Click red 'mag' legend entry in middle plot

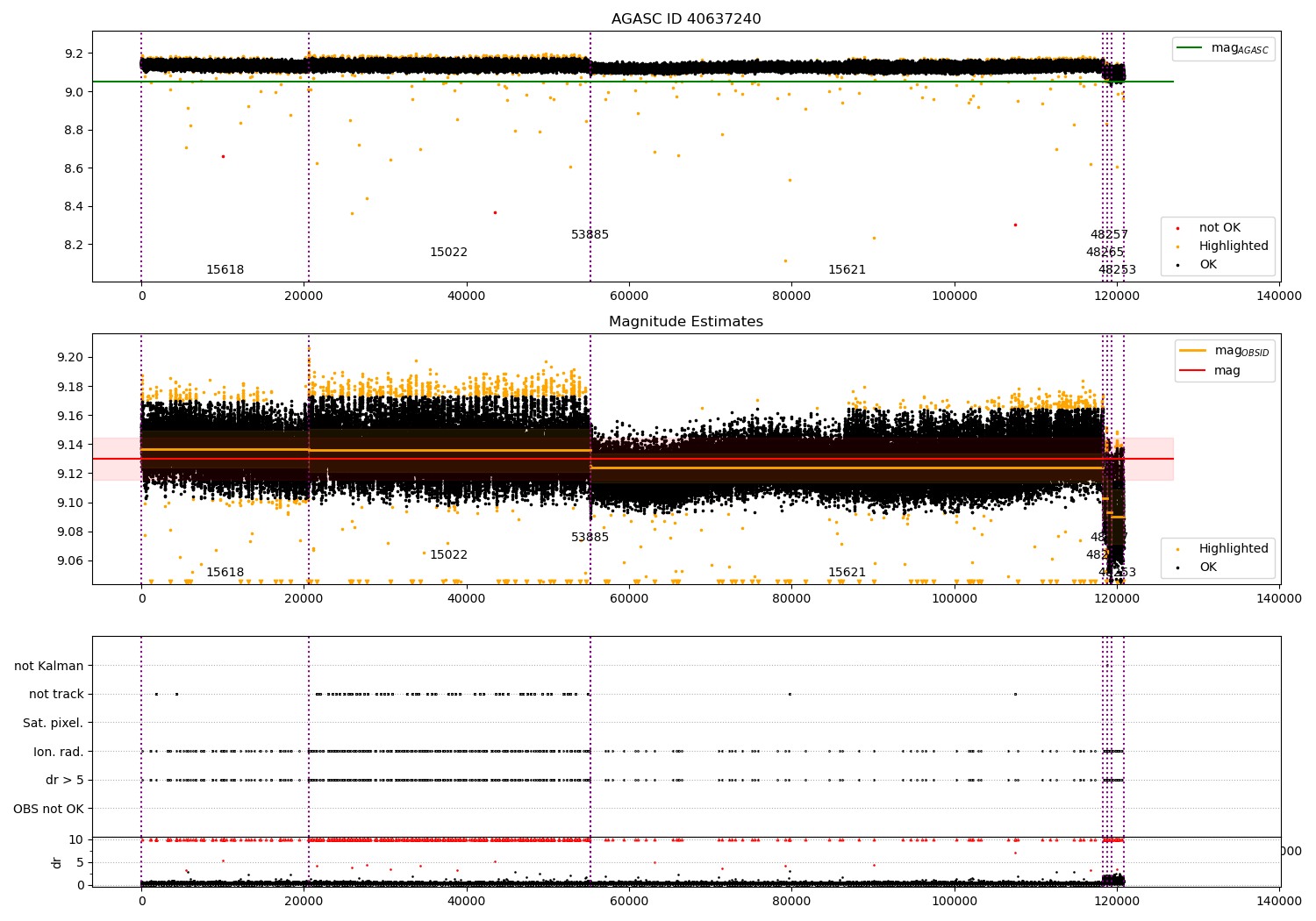[x=1227, y=371]
